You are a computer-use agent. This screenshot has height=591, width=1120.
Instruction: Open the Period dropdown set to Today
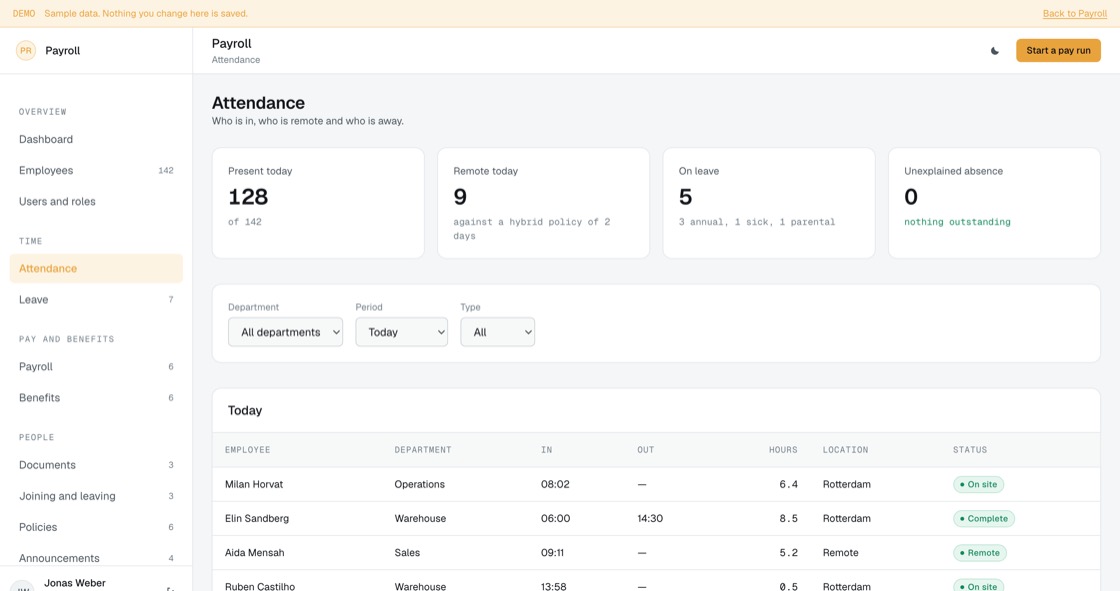coord(401,332)
